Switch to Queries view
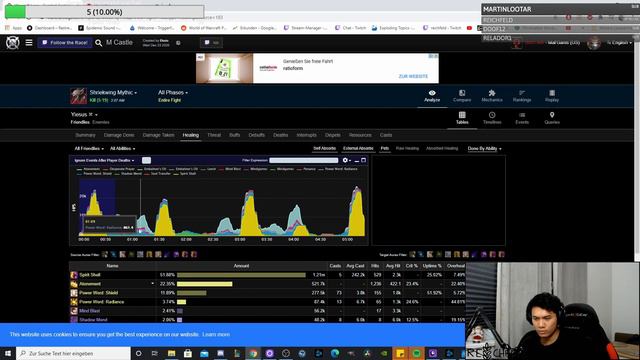The image size is (640, 360). [552, 118]
